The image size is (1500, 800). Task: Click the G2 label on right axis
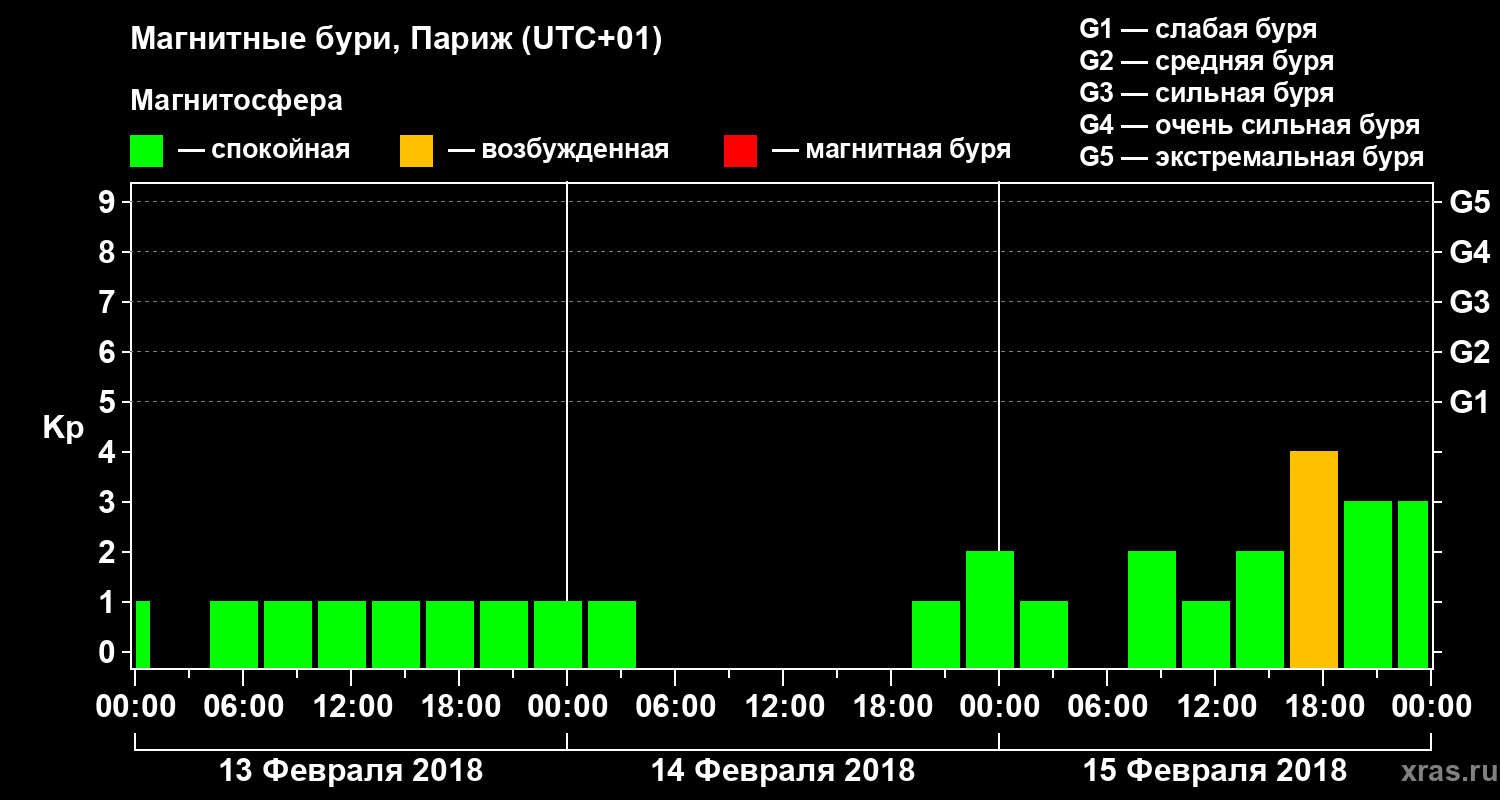click(x=1470, y=352)
